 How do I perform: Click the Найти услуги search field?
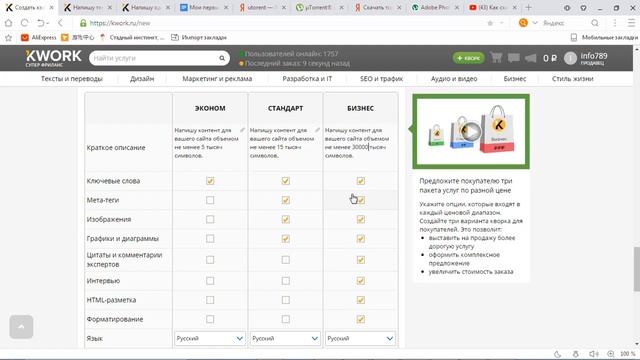[x=155, y=58]
